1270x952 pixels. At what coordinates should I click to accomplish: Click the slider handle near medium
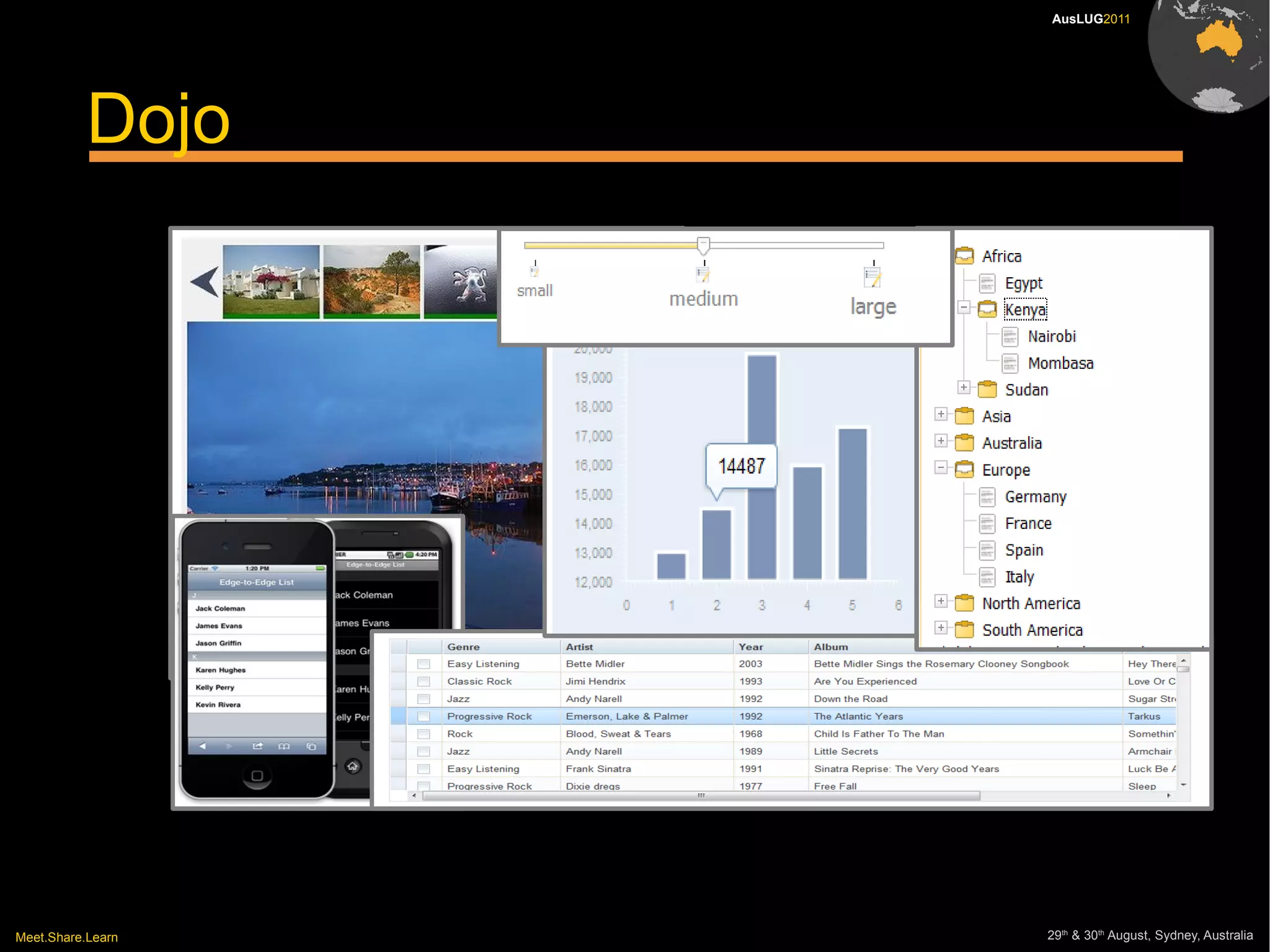[703, 246]
